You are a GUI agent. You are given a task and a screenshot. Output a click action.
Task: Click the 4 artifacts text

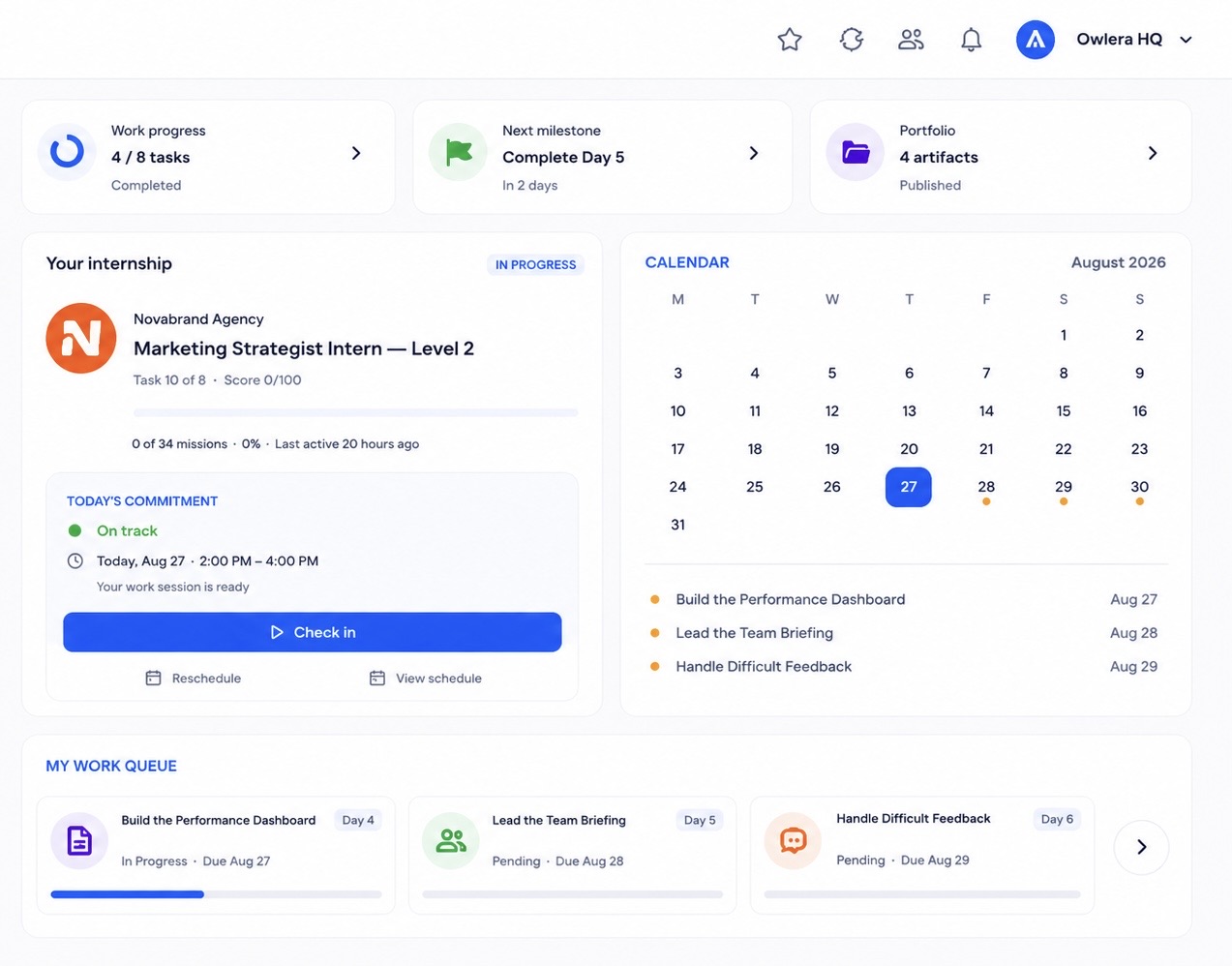pos(939,157)
